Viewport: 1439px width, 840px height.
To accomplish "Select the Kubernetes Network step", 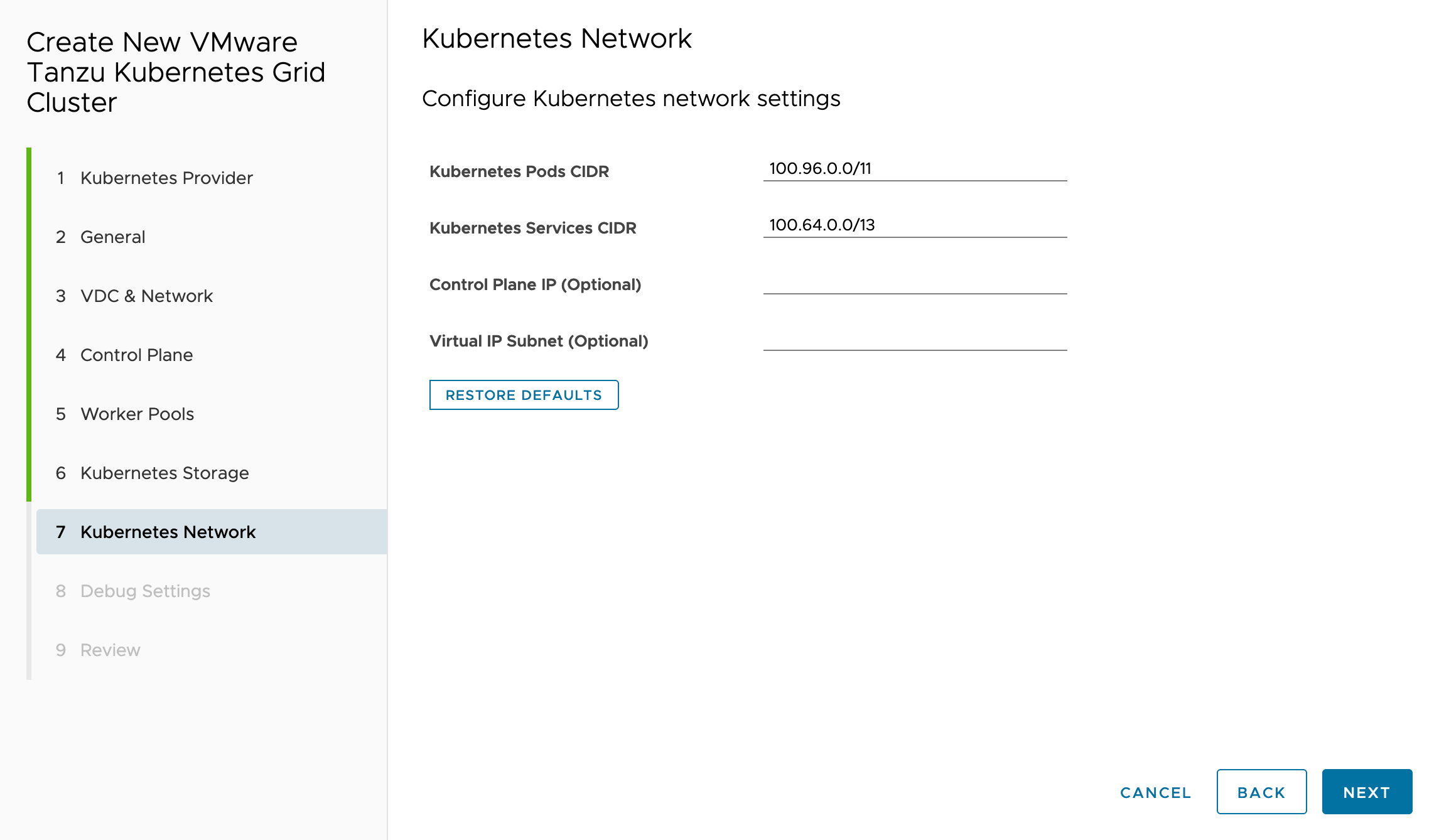I will (x=212, y=532).
